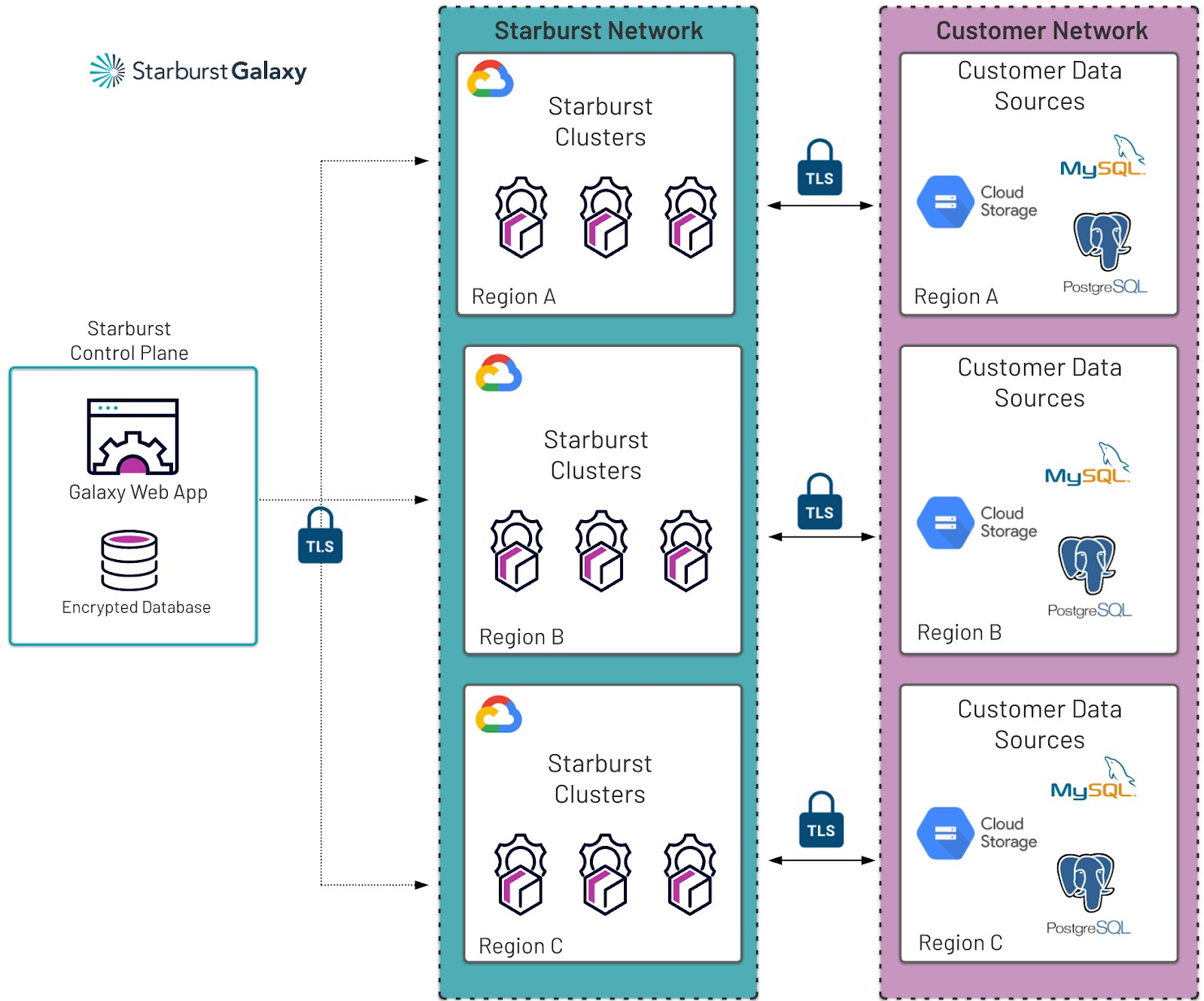1204x1001 pixels.
Task: Select middle cluster icon in Starburst Region C
Action: click(605, 875)
